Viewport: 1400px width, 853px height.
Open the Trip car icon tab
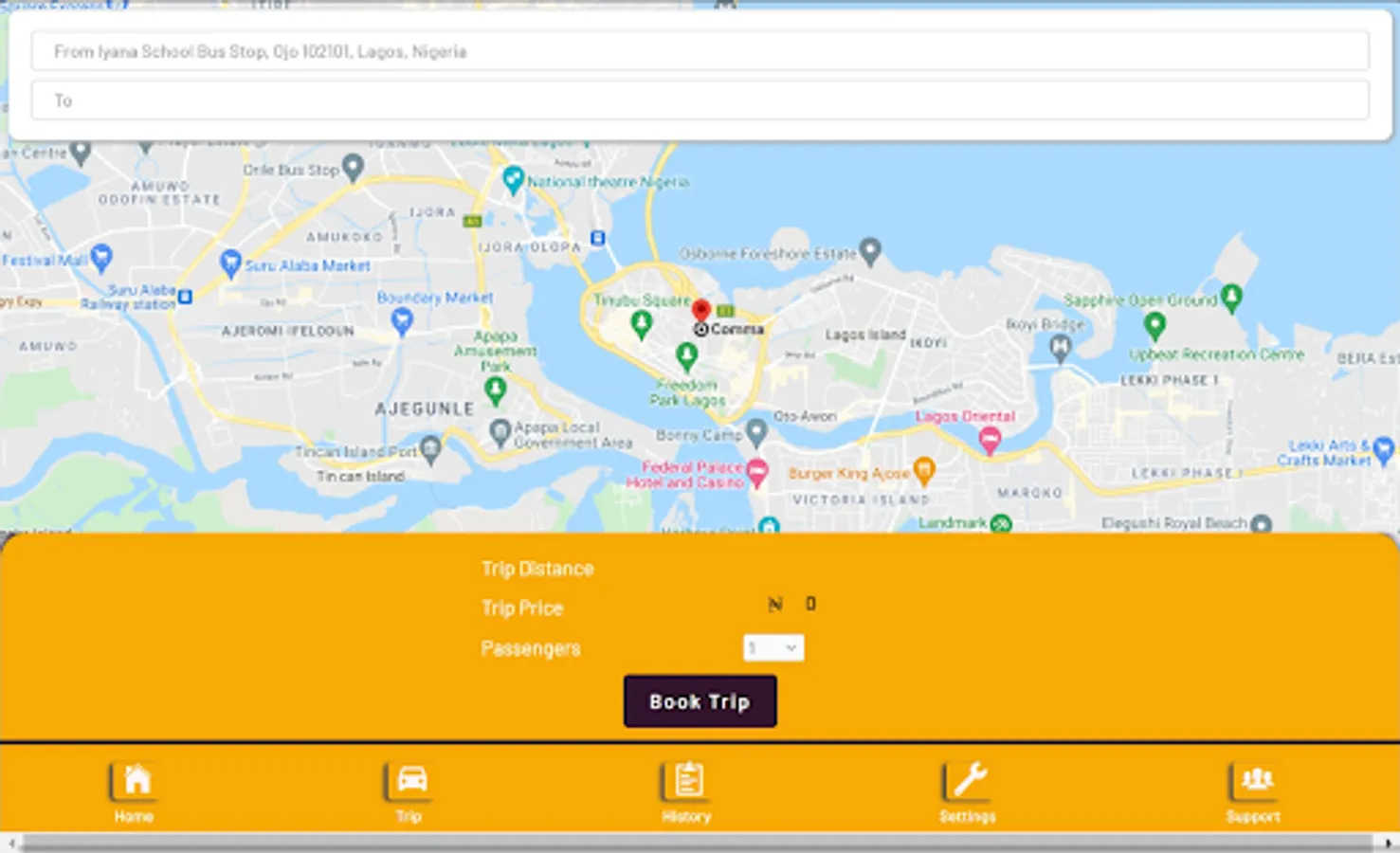click(x=409, y=791)
